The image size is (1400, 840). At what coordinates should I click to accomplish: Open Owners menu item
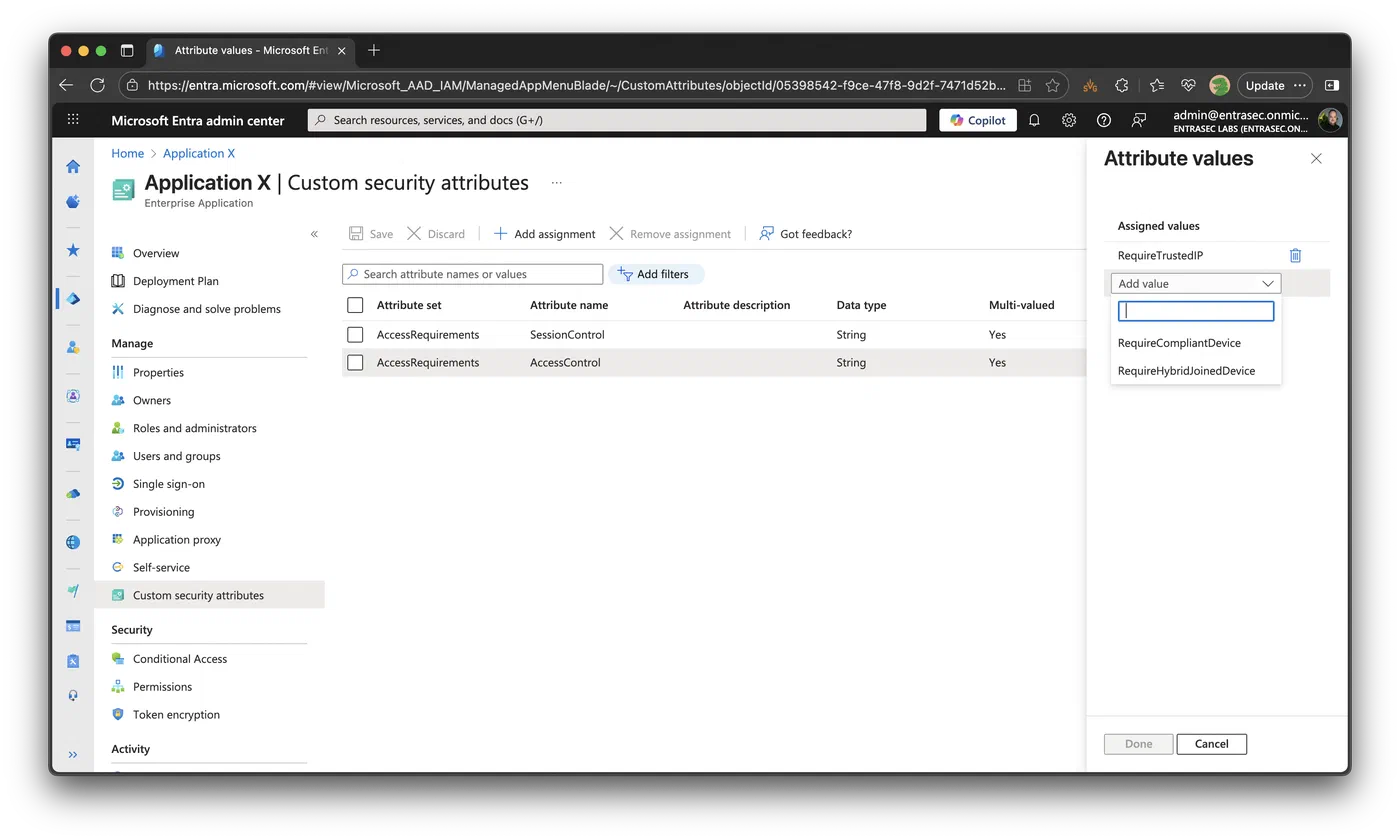[152, 400]
